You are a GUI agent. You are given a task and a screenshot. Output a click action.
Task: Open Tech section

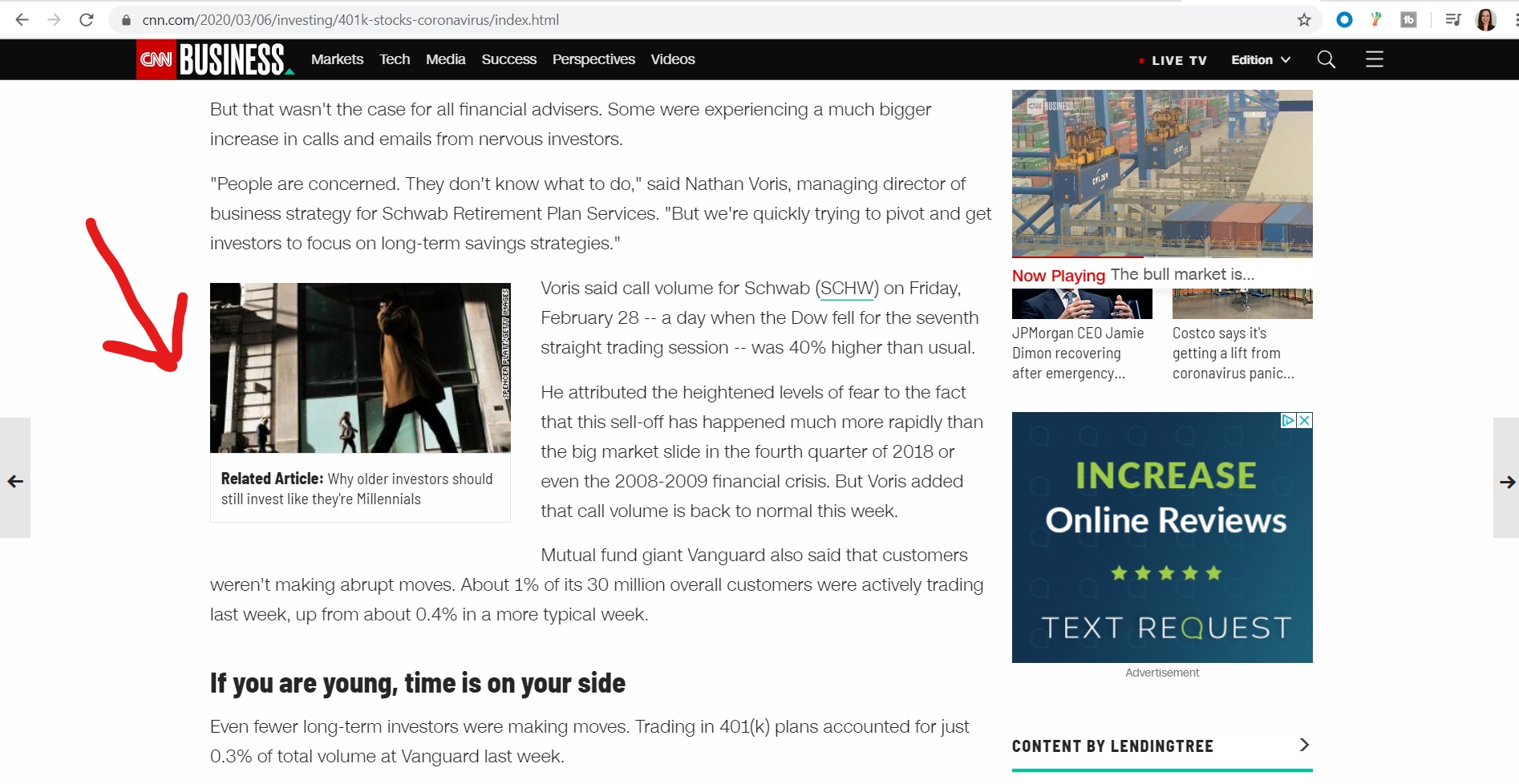click(x=395, y=59)
